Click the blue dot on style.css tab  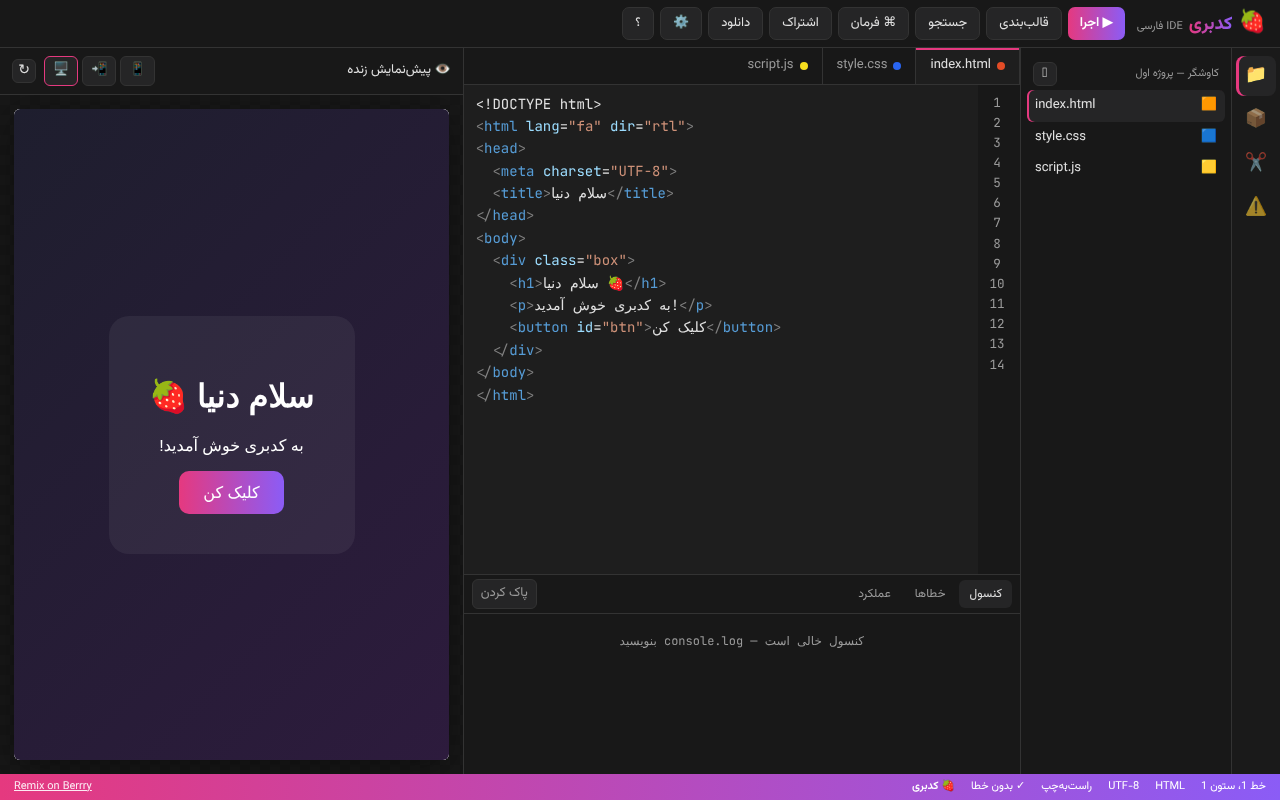click(897, 66)
